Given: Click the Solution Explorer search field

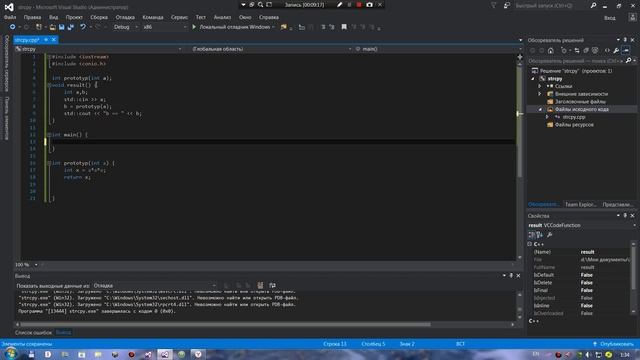Looking at the screenshot, I should 576,61.
